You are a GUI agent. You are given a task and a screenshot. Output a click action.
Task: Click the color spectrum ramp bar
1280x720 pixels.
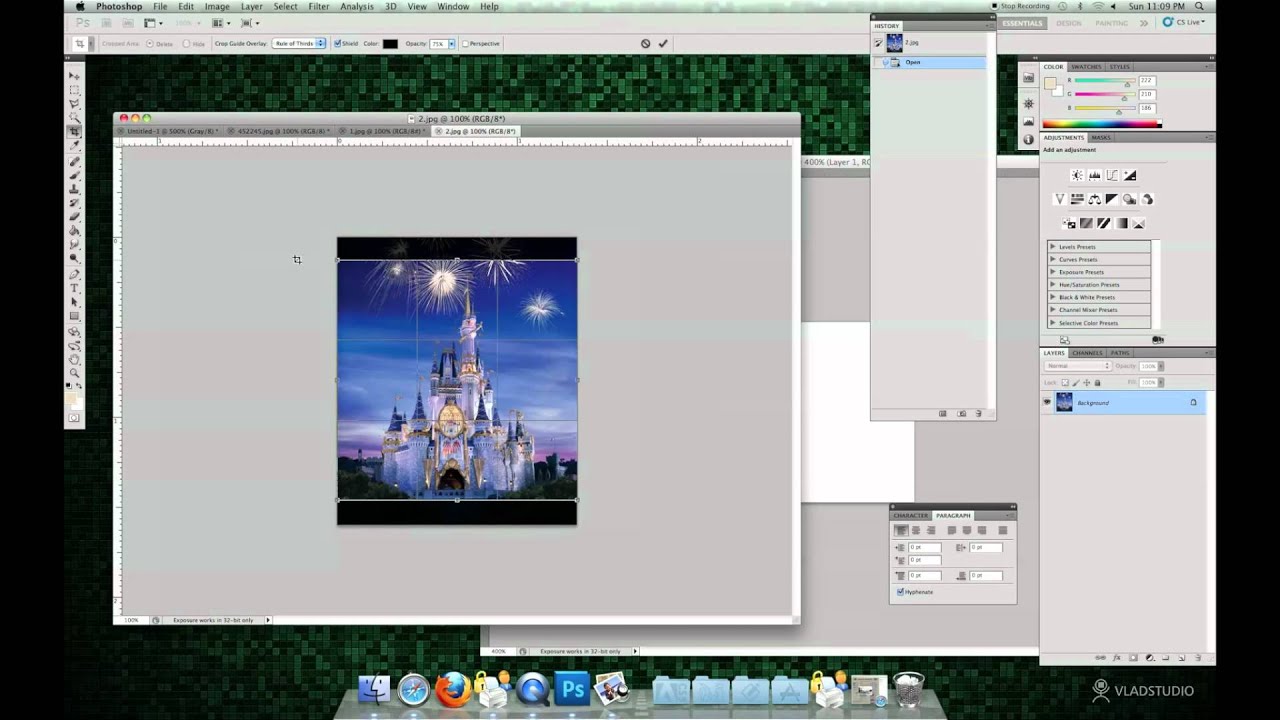point(1101,124)
